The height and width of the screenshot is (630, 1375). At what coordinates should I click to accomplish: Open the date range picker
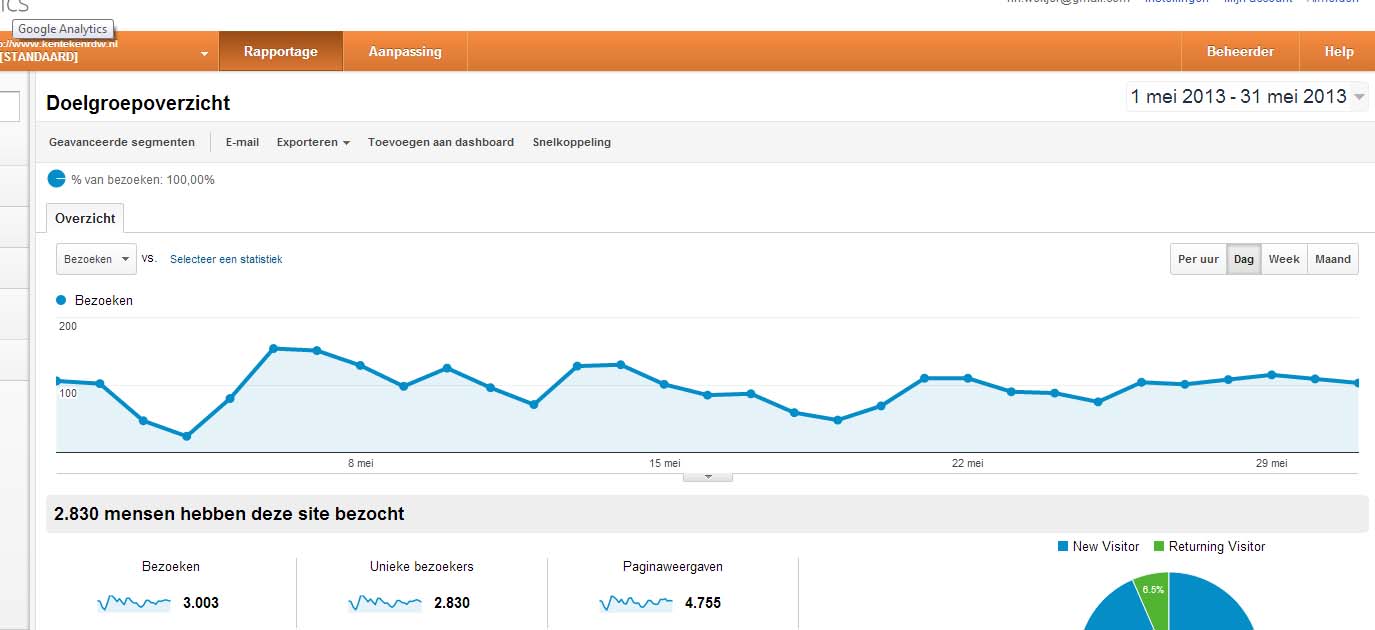[x=1247, y=97]
